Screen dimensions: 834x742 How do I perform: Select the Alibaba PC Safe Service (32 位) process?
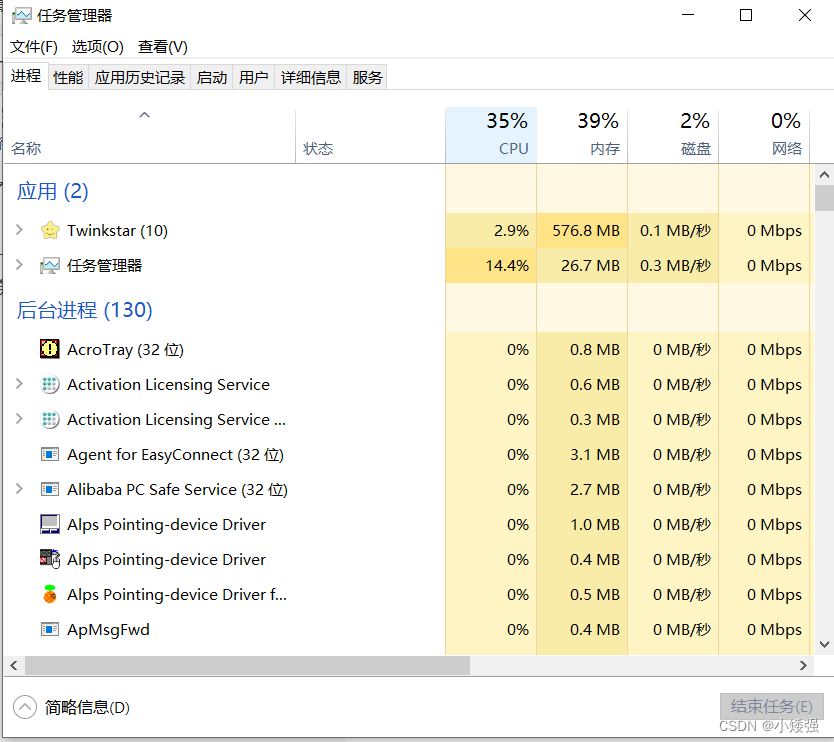[177, 489]
